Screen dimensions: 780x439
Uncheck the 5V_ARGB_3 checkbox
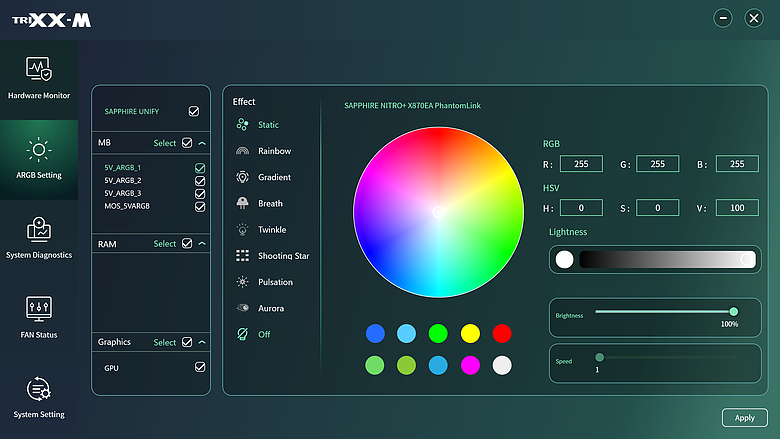point(199,193)
